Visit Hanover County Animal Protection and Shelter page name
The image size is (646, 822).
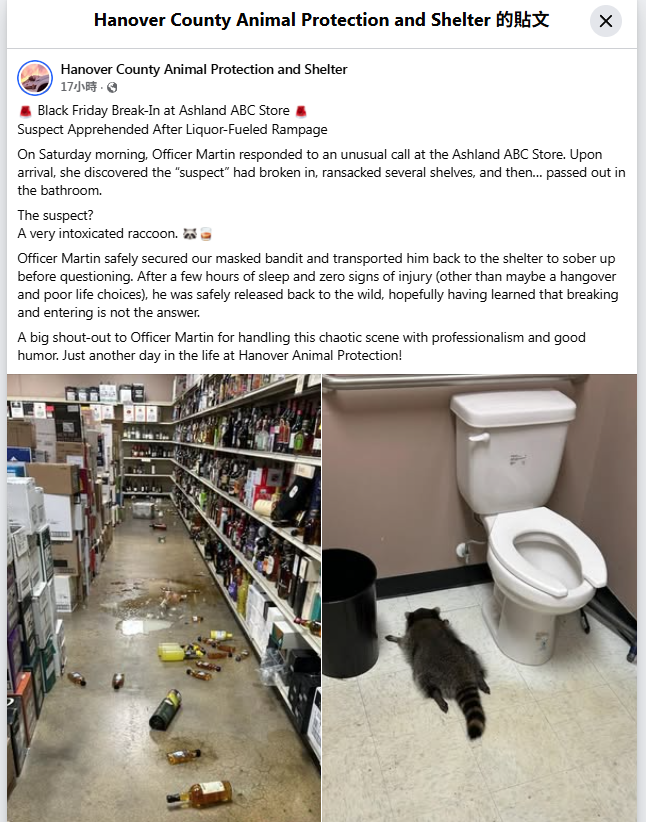[x=203, y=69]
